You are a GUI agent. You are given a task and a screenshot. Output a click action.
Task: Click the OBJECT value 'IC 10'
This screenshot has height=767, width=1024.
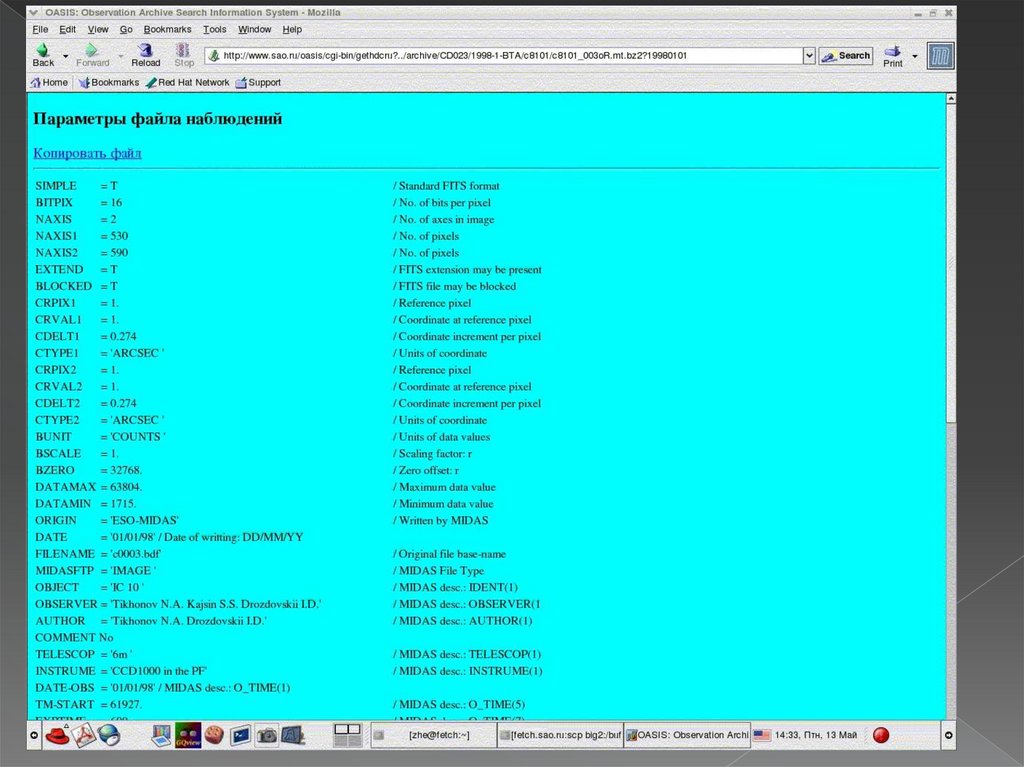click(x=127, y=587)
